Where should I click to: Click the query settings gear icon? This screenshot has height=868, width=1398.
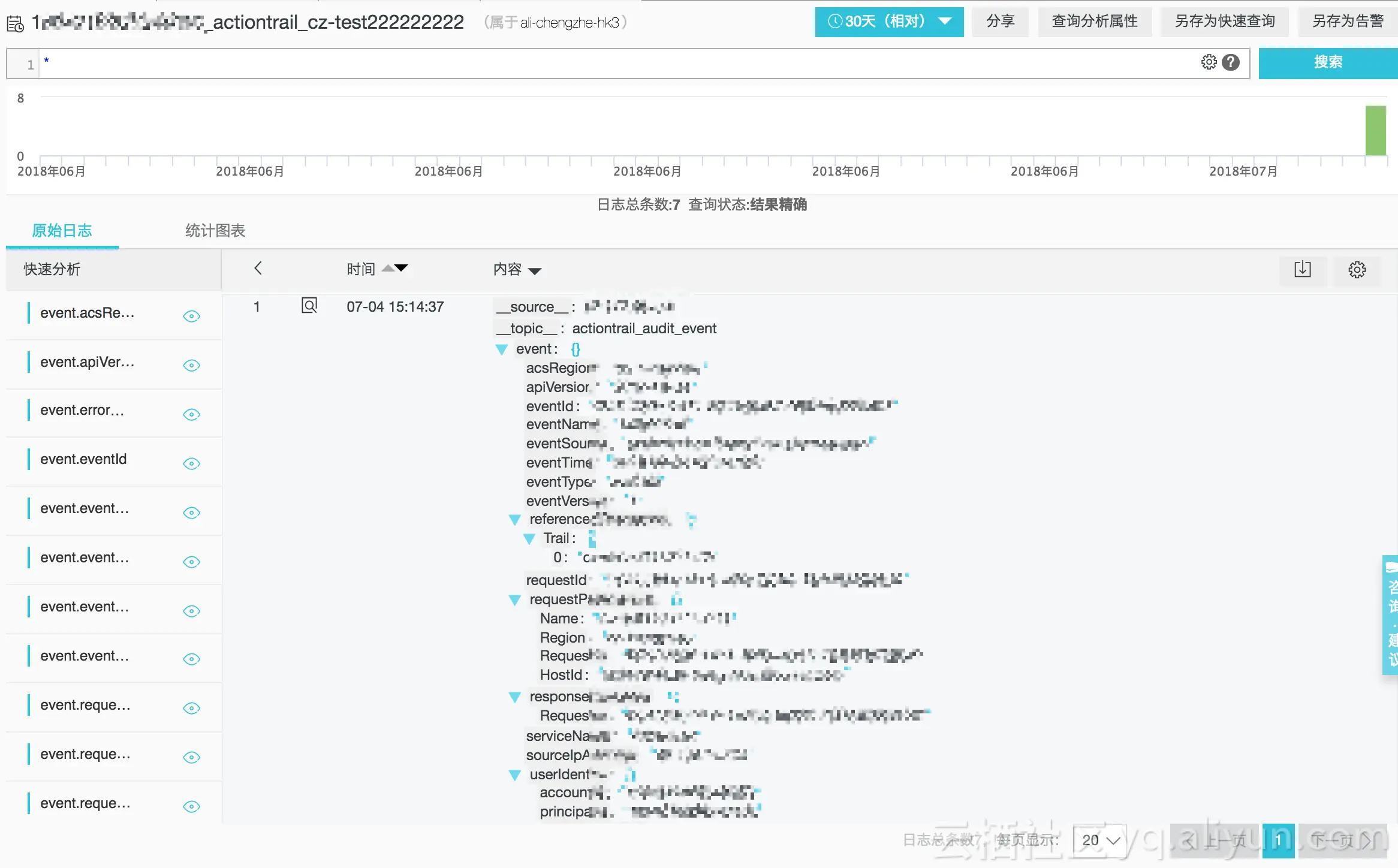pos(1209,62)
